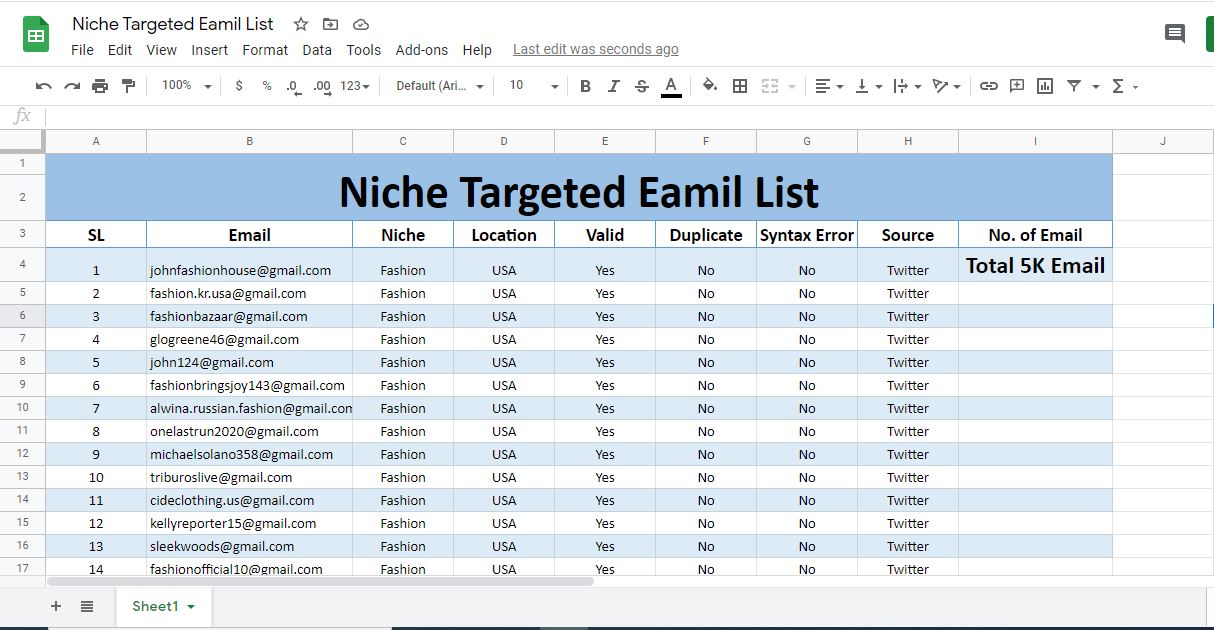Apply strikethrough formatting
1214x630 pixels.
point(641,86)
